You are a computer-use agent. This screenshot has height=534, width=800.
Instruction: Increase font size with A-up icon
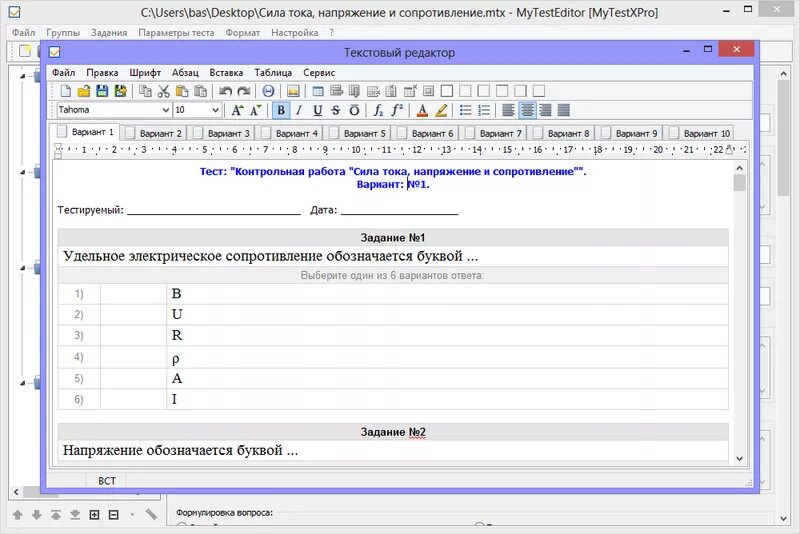(237, 110)
